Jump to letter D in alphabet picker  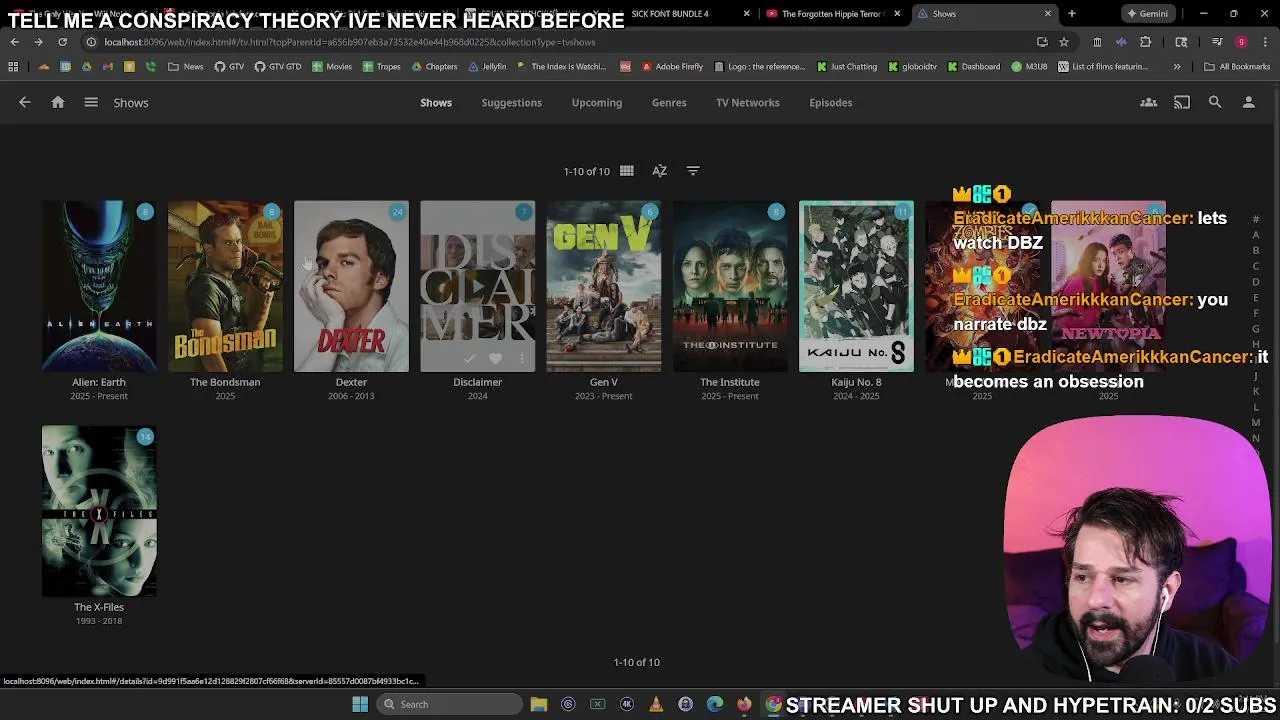pyautogui.click(x=1256, y=282)
